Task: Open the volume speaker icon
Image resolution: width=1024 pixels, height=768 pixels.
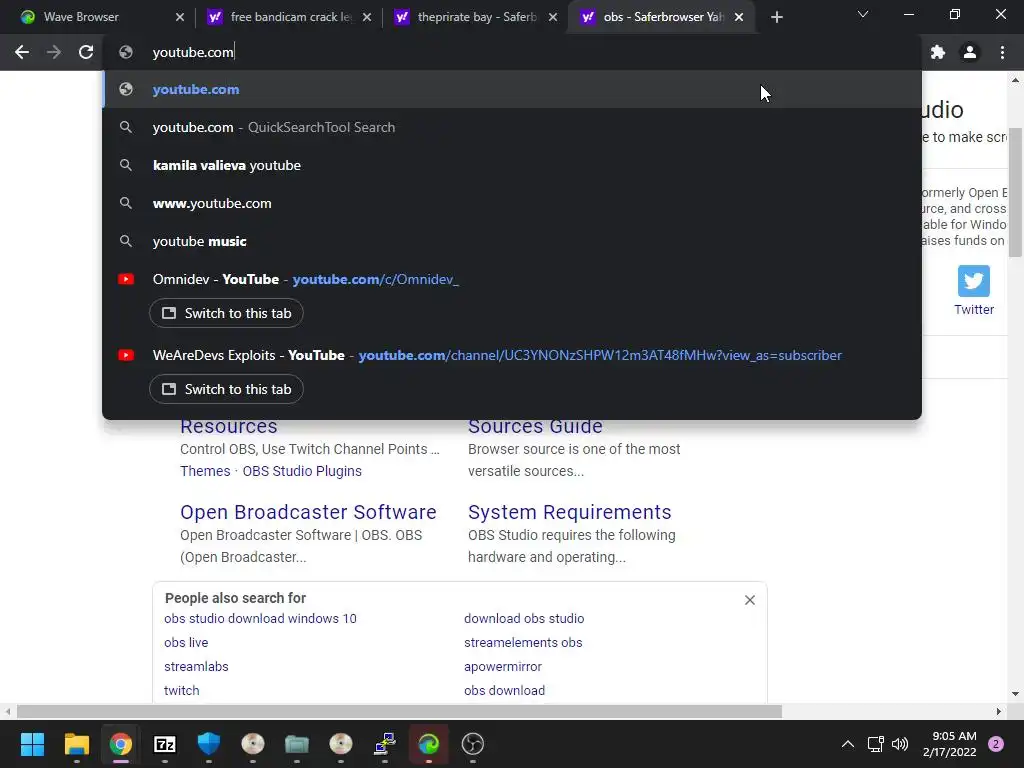Action: (900, 744)
